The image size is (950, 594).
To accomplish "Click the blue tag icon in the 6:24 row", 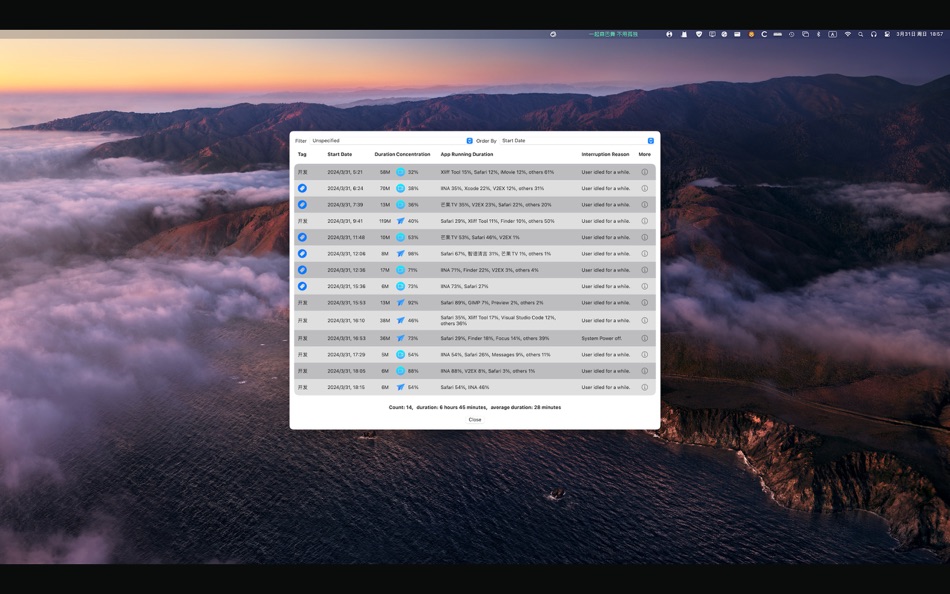I will [x=302, y=189].
